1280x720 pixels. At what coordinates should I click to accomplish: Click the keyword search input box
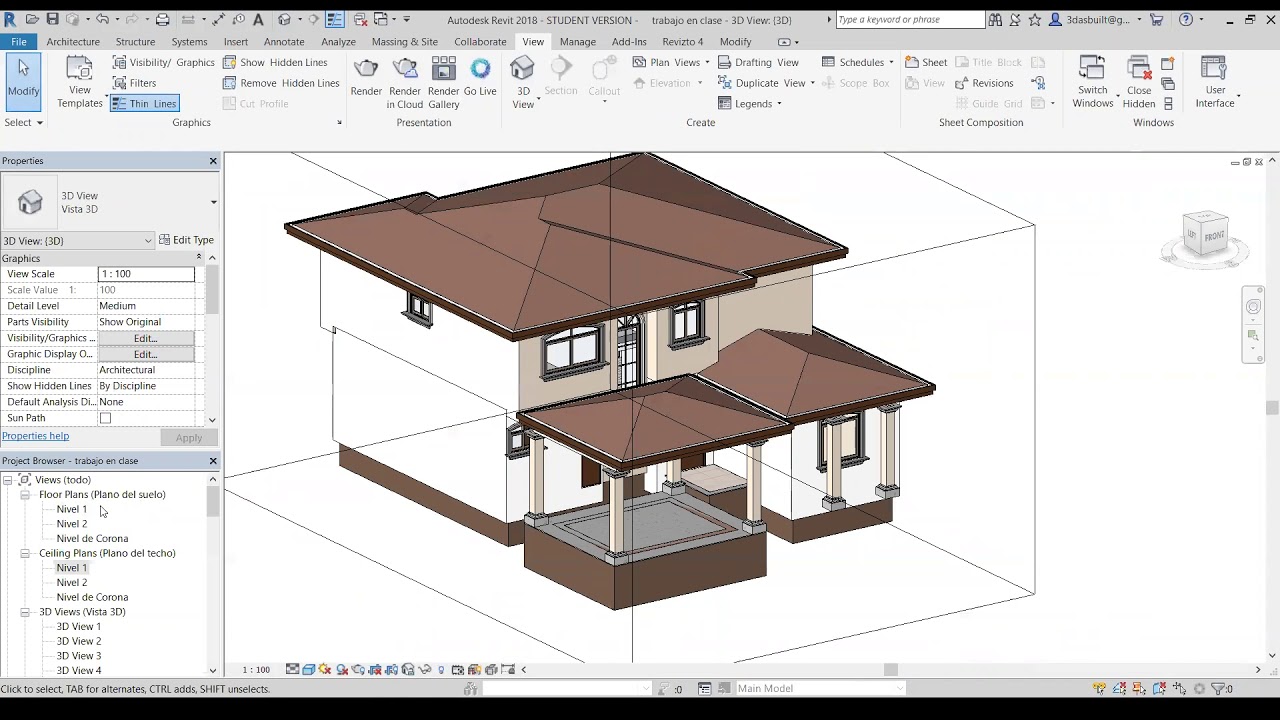tap(910, 19)
